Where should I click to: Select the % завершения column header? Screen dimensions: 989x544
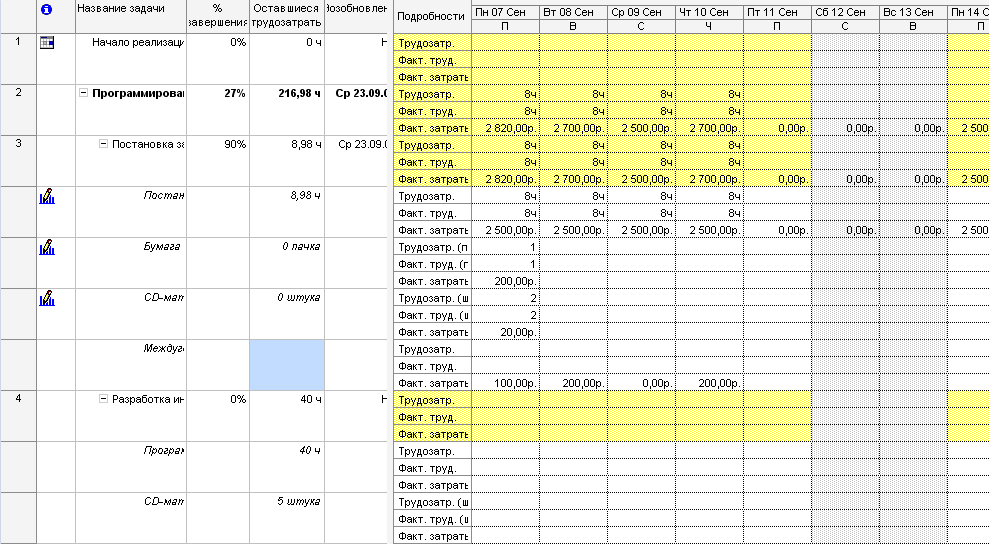(x=218, y=16)
